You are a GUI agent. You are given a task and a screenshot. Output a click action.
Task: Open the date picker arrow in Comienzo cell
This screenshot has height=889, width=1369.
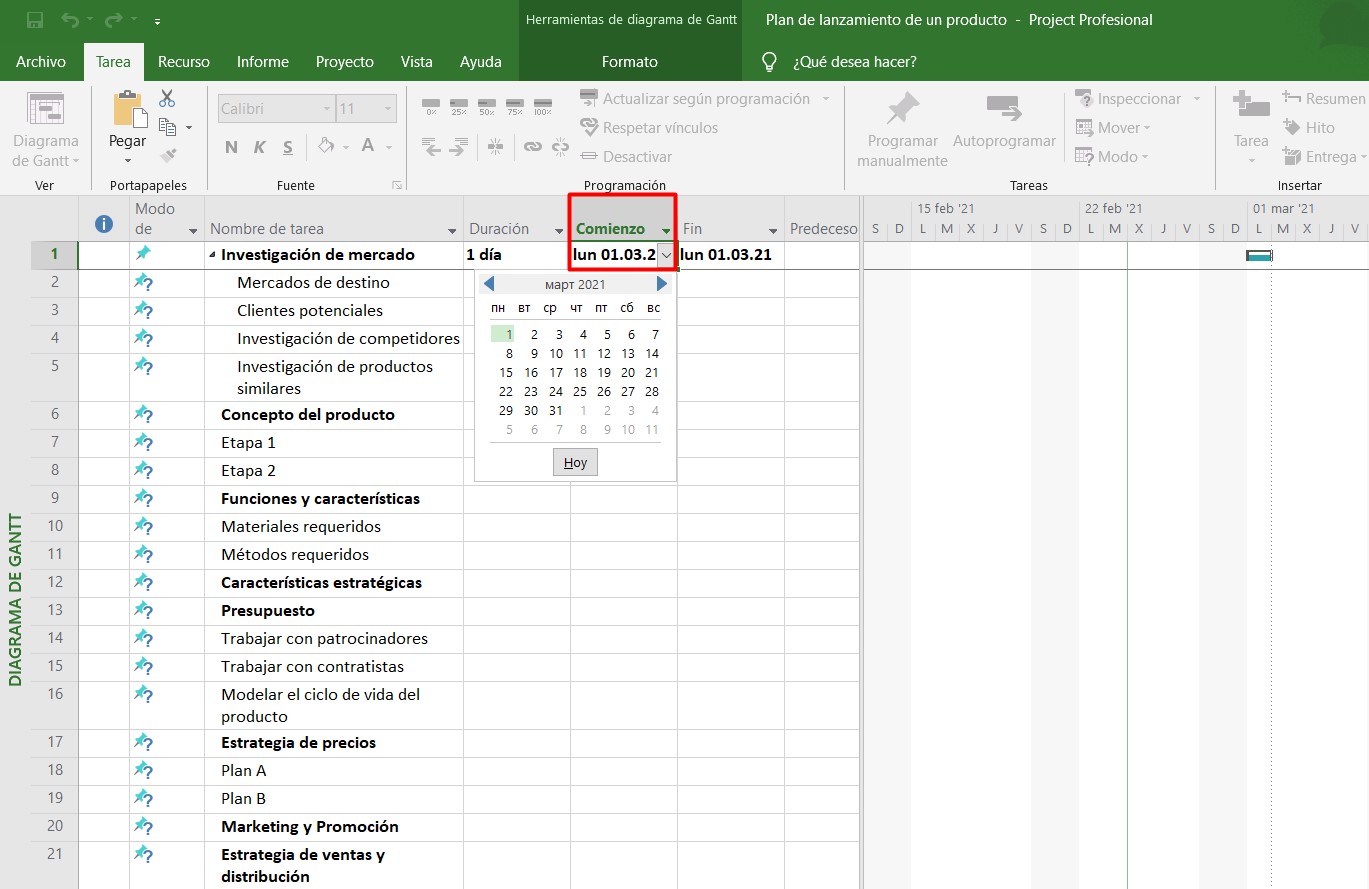coord(666,255)
